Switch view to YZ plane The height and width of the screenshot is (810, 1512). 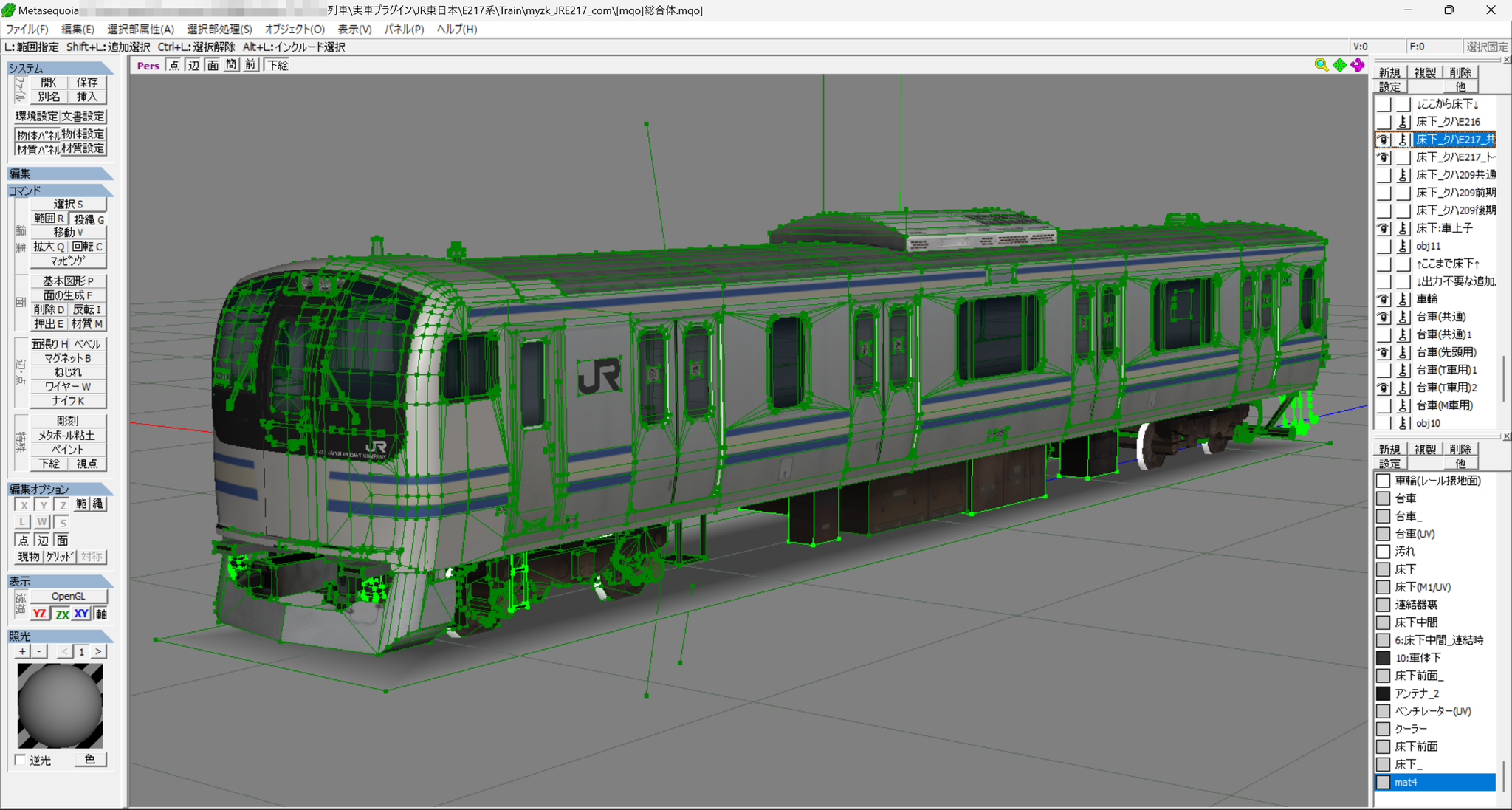40,614
